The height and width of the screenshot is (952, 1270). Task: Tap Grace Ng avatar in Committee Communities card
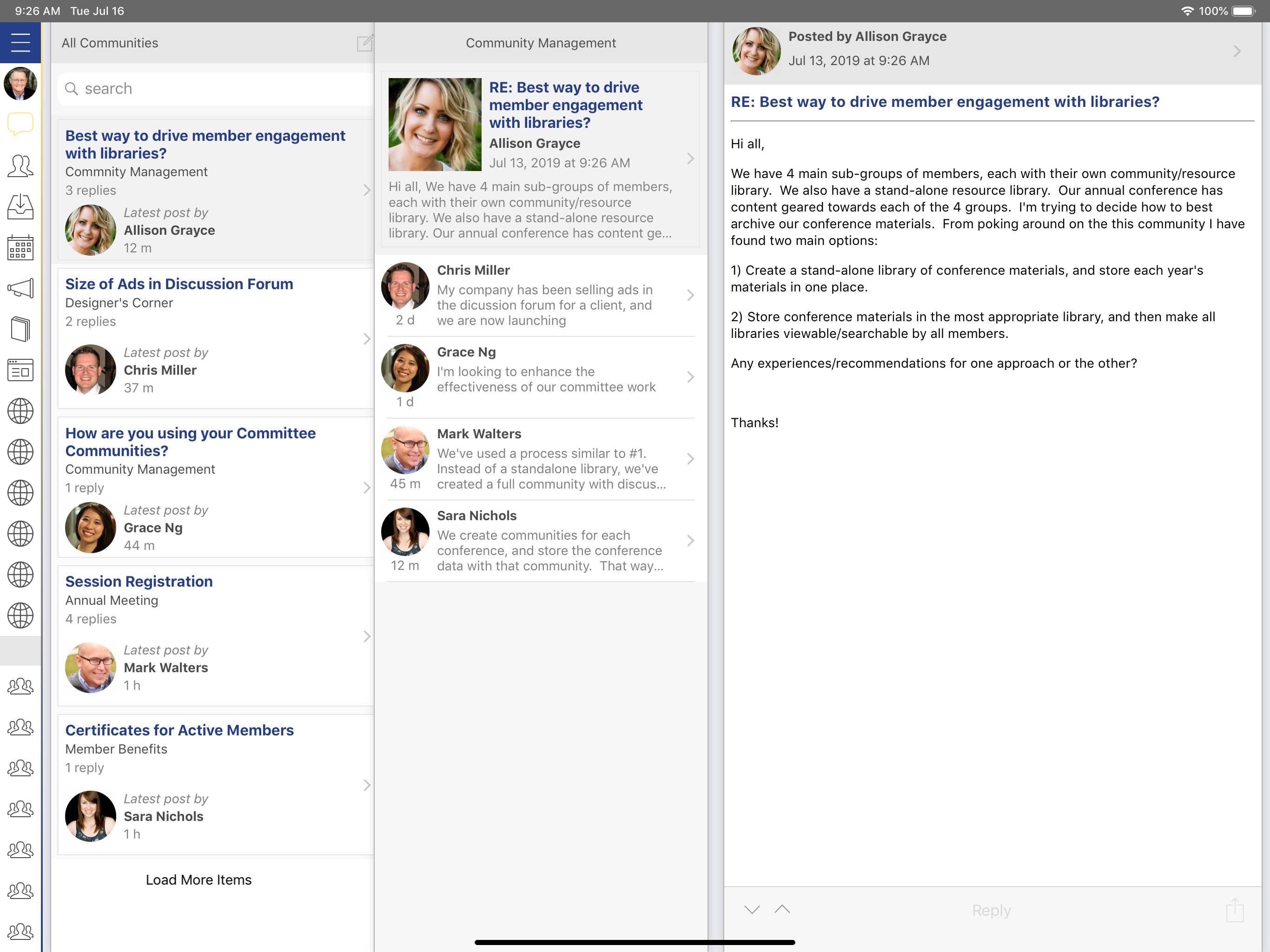90,528
